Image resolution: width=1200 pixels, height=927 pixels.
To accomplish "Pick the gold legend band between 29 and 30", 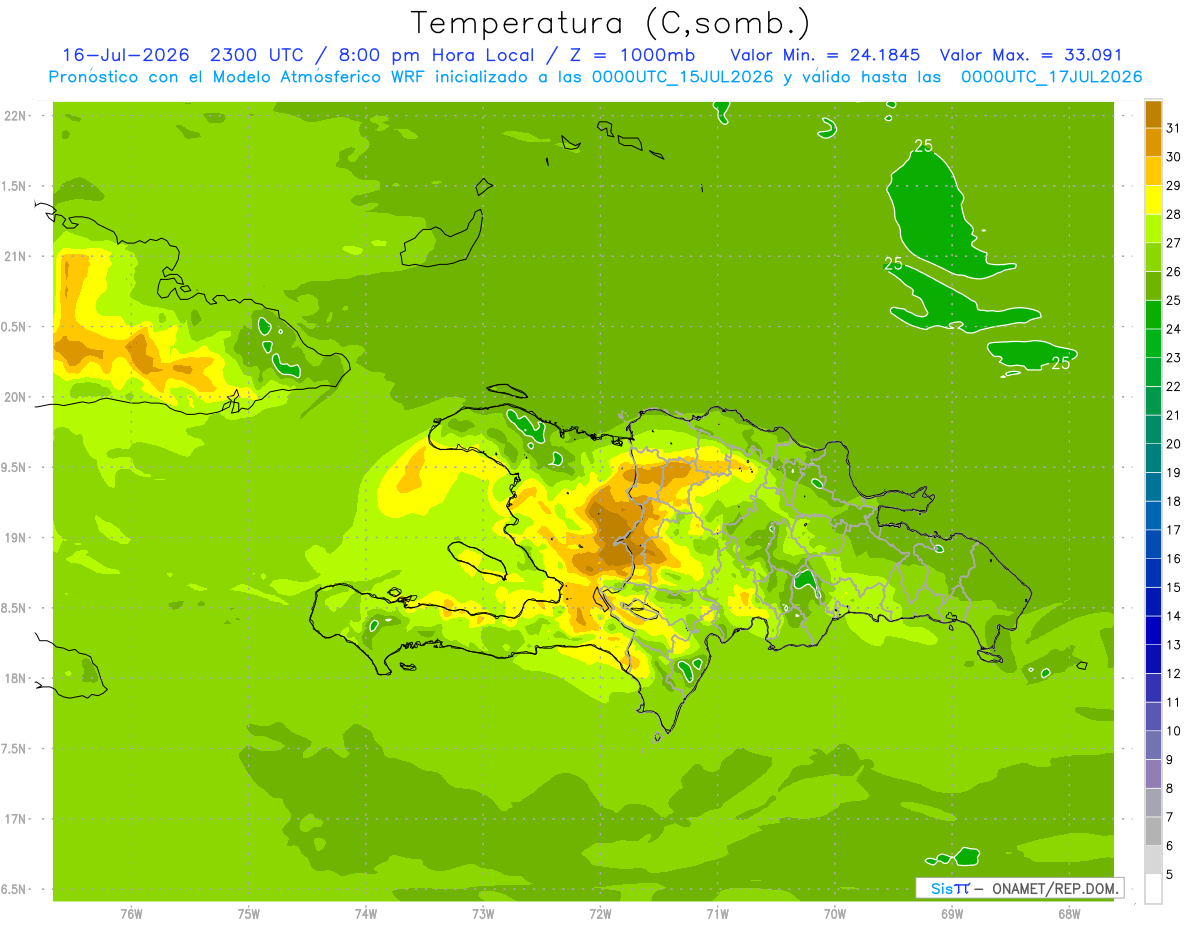I will click(1153, 171).
